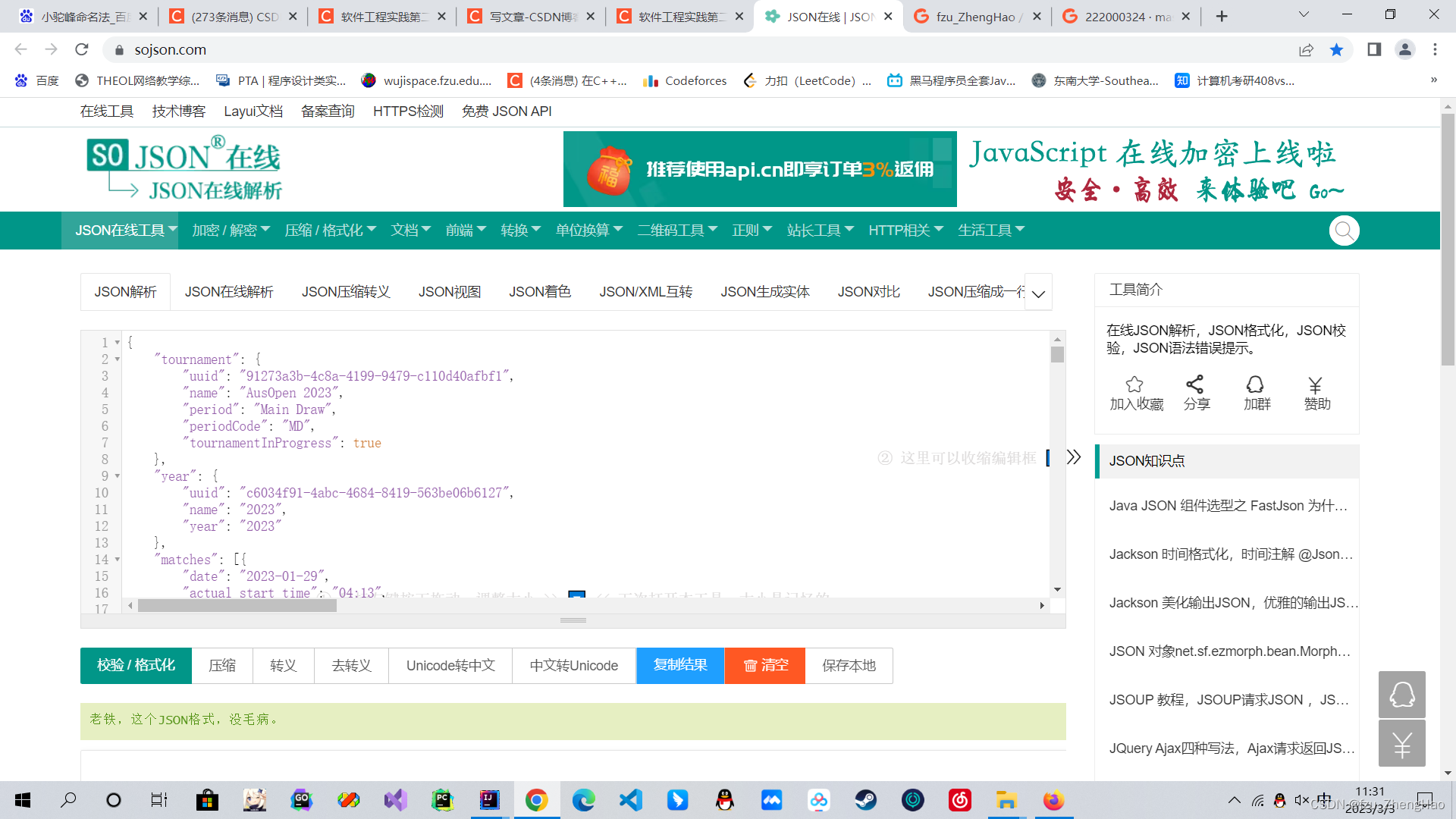Click the 加入收藏 star icon
The width and height of the screenshot is (1456, 819).
tap(1134, 384)
